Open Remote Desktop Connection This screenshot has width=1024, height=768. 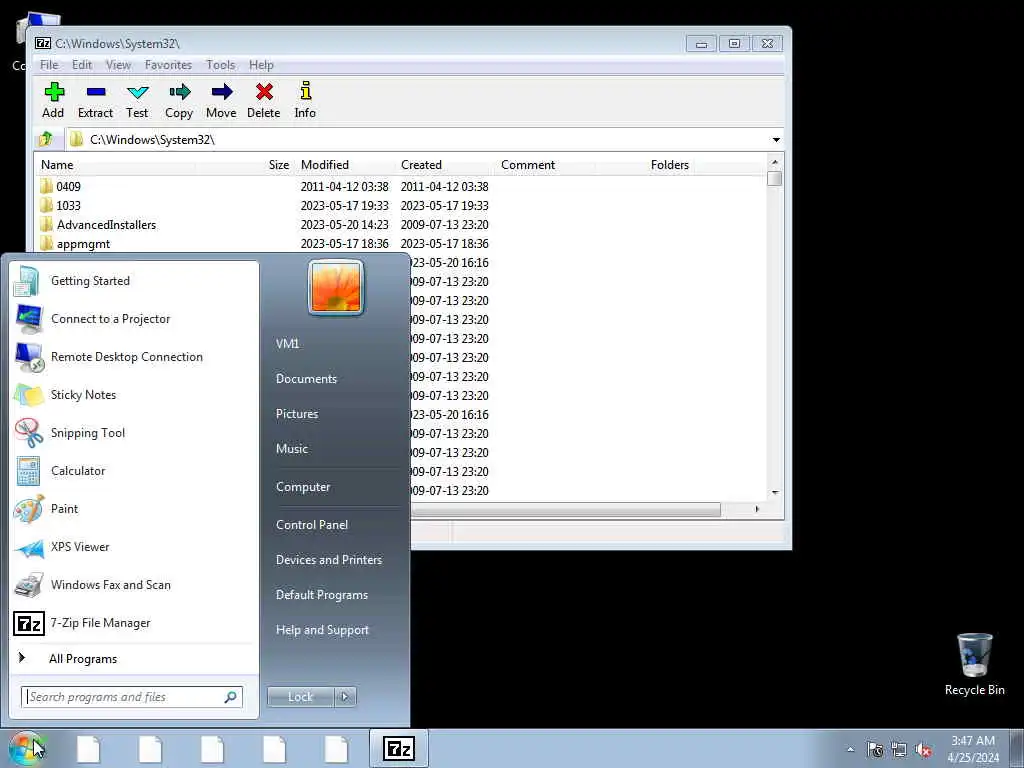point(134,357)
